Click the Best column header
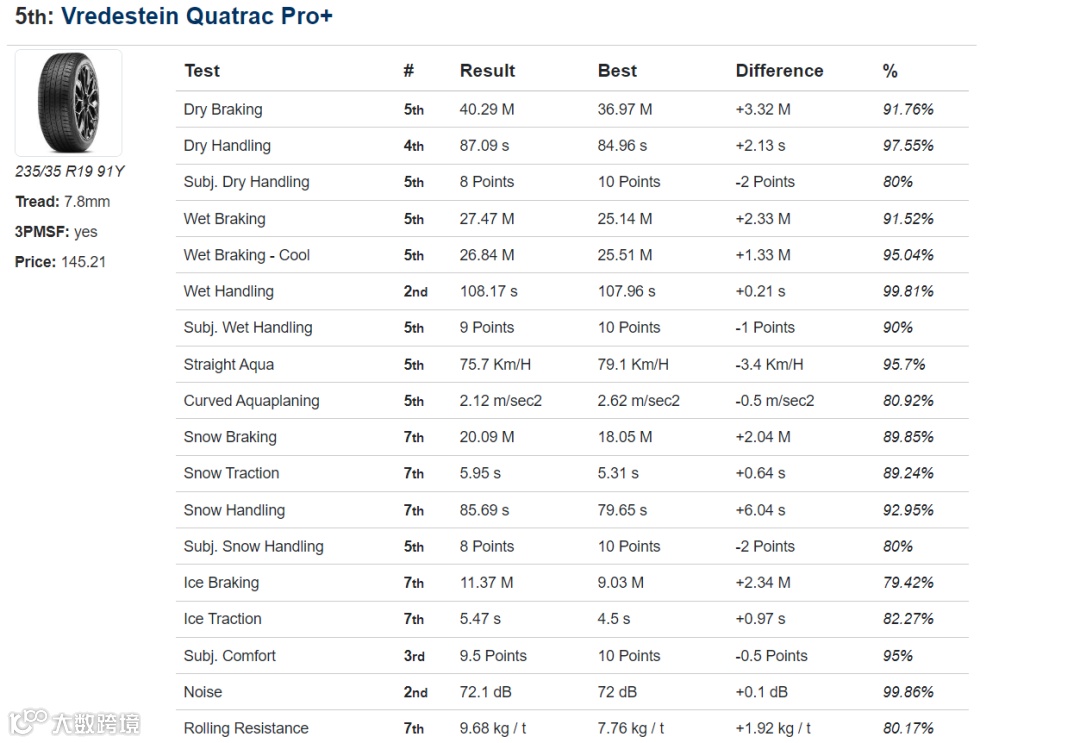Viewport: 1080px width, 743px height. [617, 71]
